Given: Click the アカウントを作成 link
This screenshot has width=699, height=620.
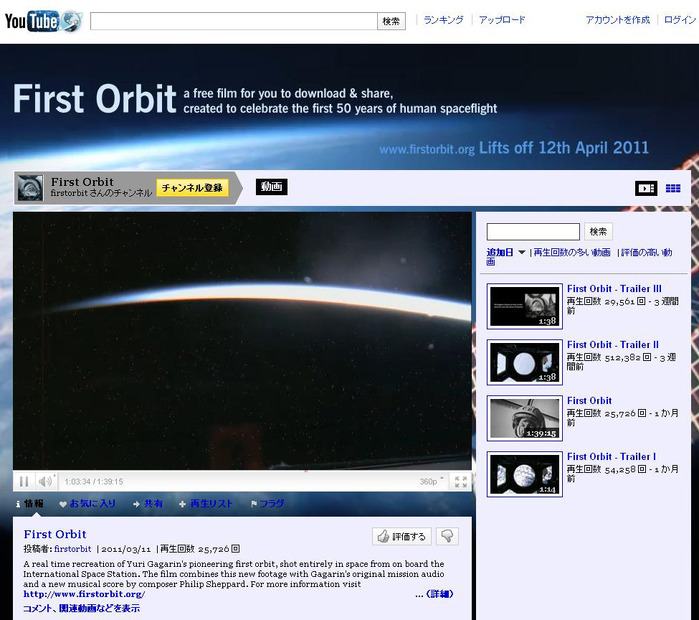Looking at the screenshot, I should tap(617, 20).
